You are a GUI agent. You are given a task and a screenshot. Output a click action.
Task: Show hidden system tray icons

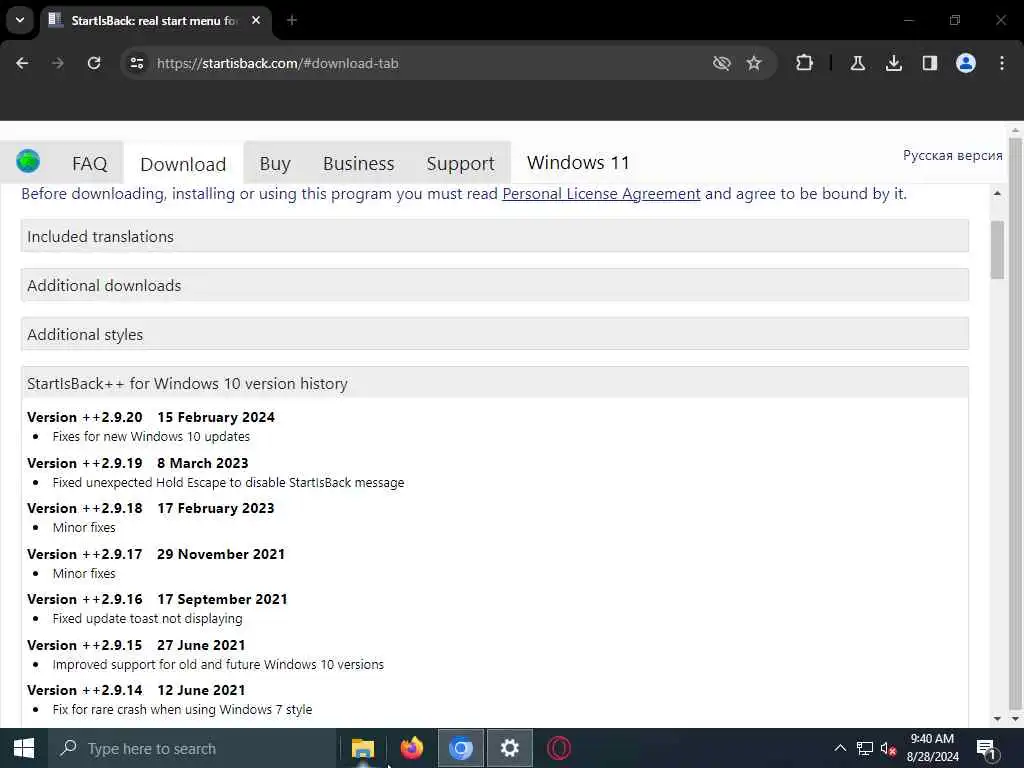pos(840,748)
